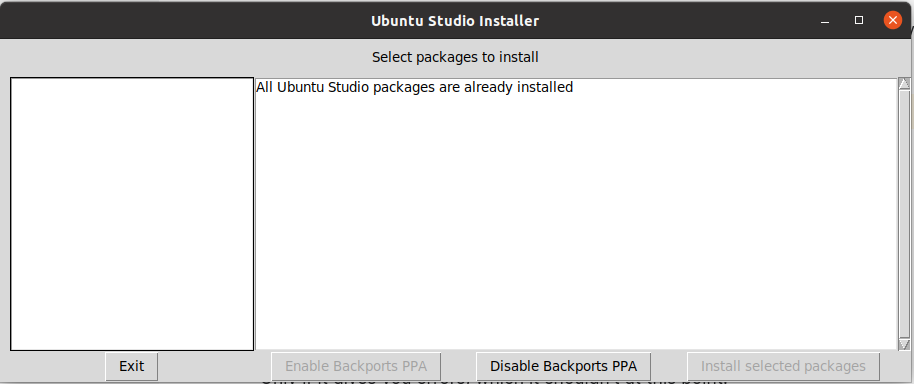Close the Ubuntu Studio Installer window
The image size is (914, 384).
pyautogui.click(x=892, y=20)
